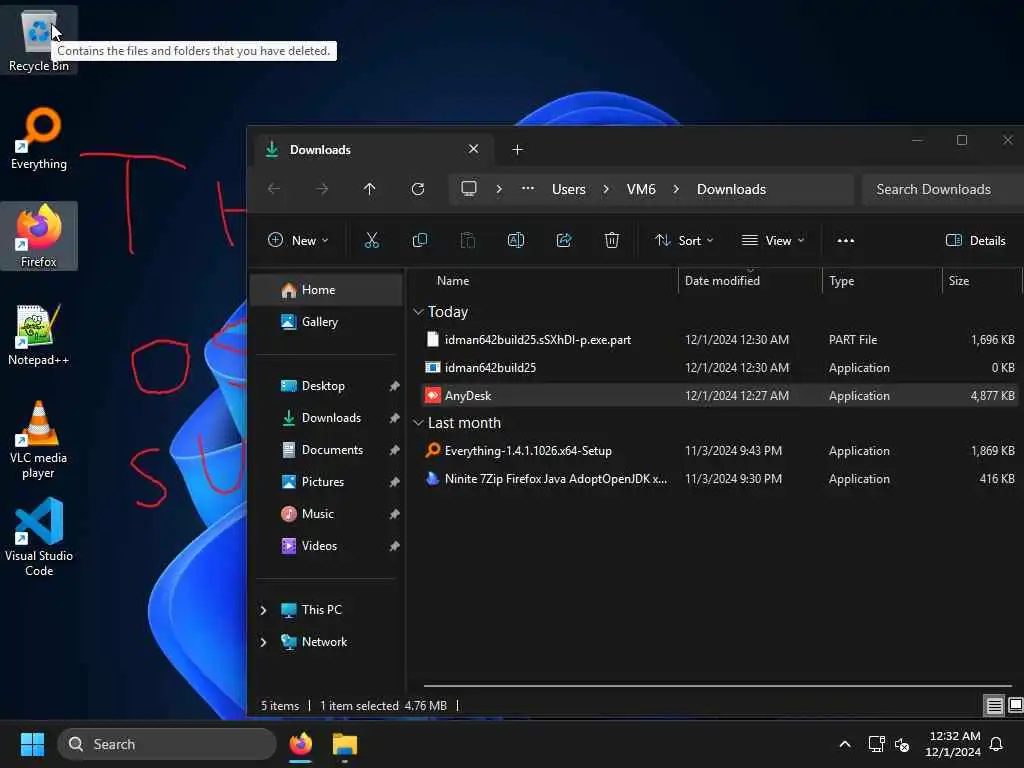Go up one folder level with Up arrow
1024x768 pixels.
pyautogui.click(x=370, y=189)
